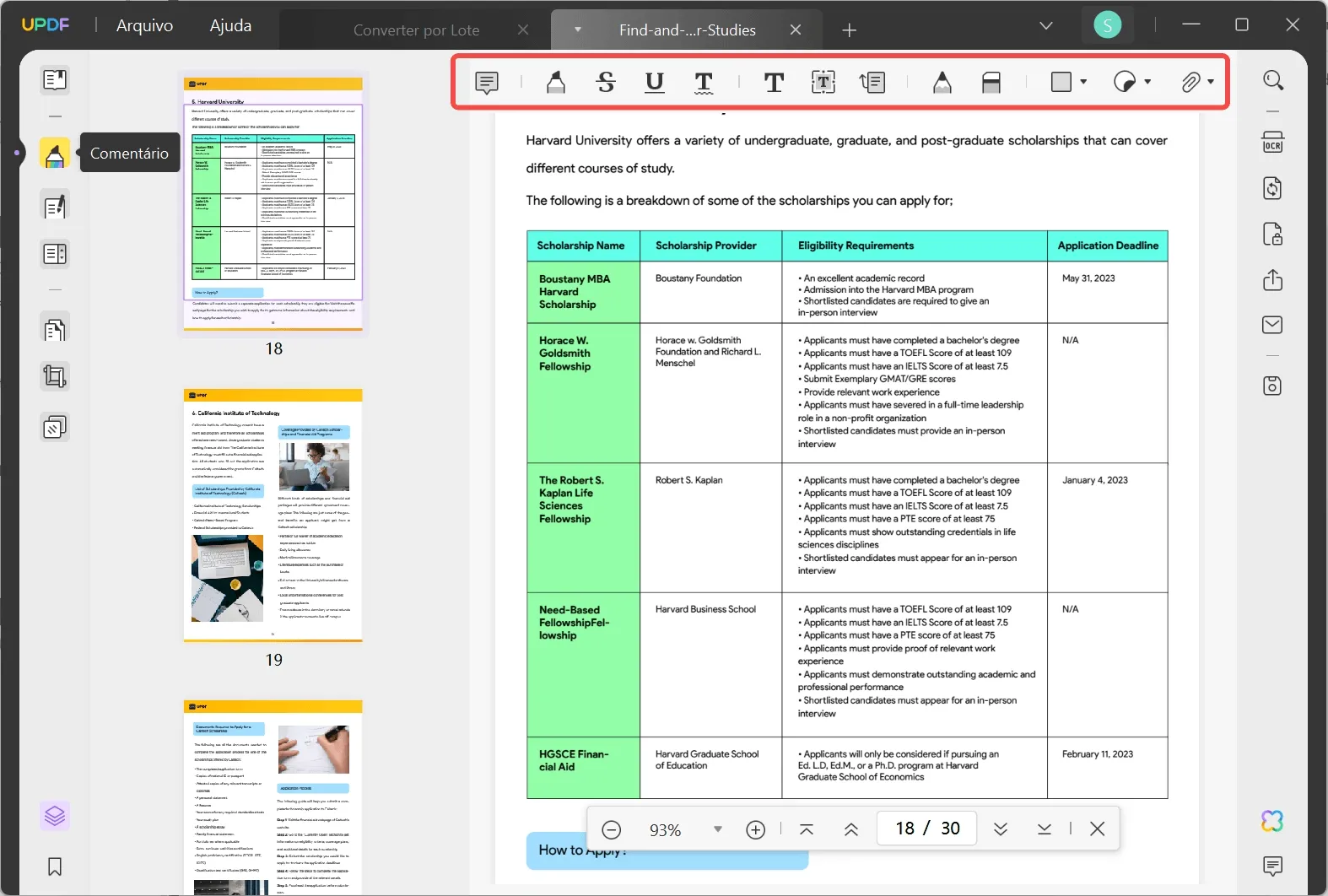The image size is (1328, 896).
Task: Close the Converter por Lote tab
Action: coord(523,30)
